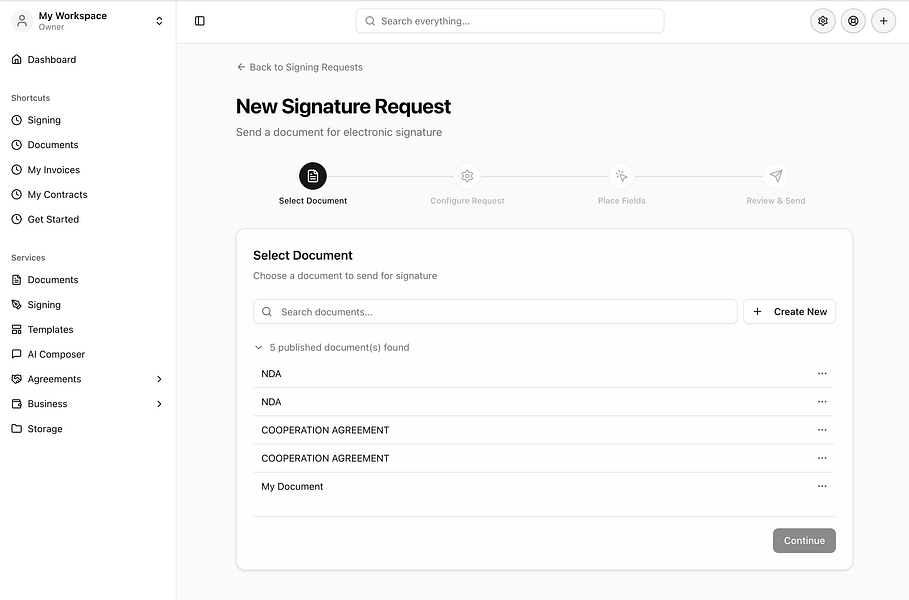The image size is (909, 600).
Task: Focus the Search documents field
Action: point(495,312)
